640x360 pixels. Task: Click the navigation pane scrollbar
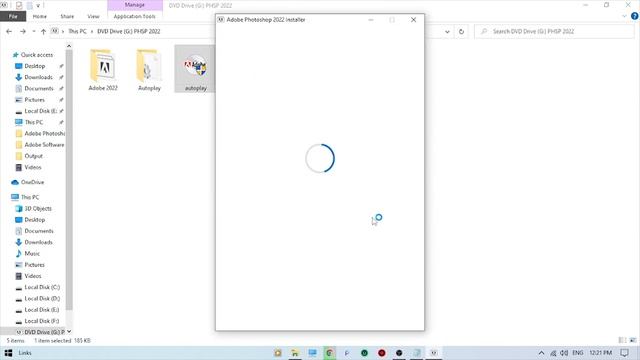[69, 180]
